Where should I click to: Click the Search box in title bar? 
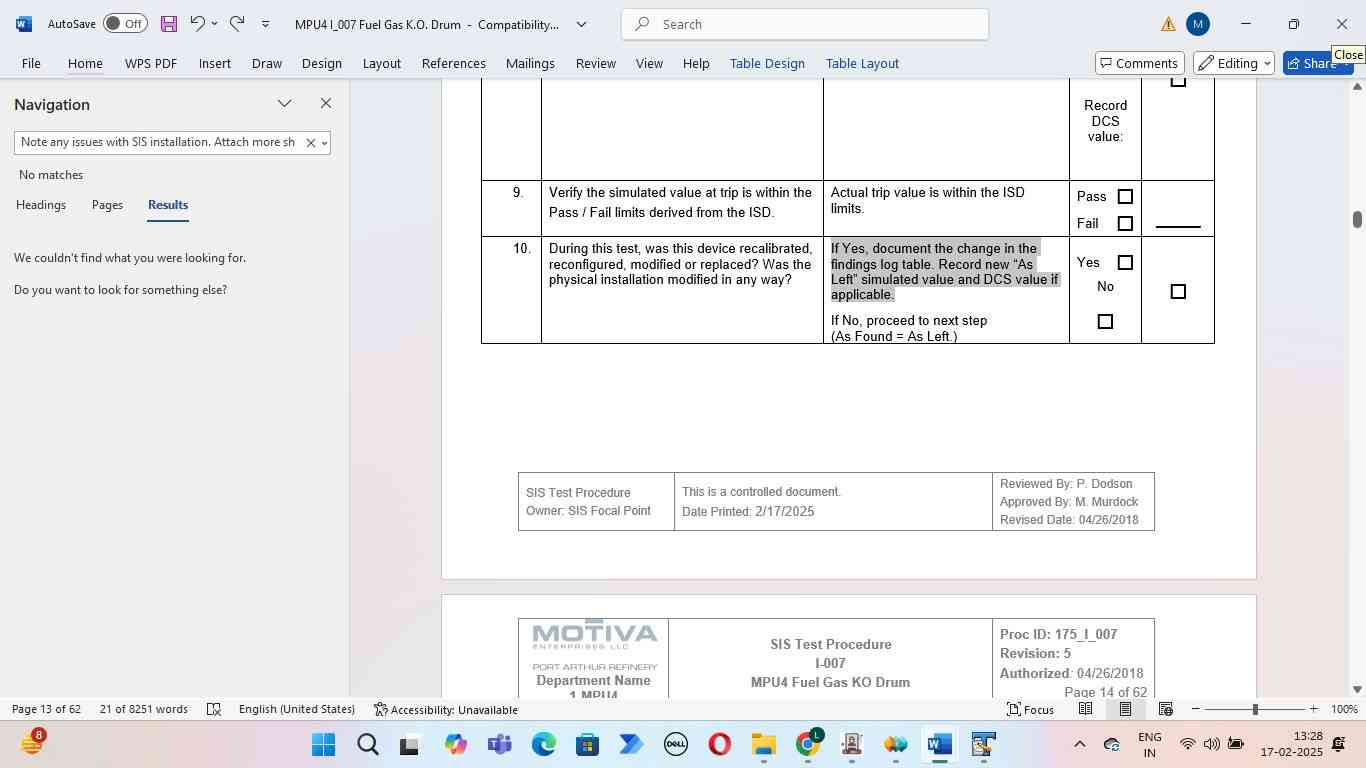[x=805, y=24]
